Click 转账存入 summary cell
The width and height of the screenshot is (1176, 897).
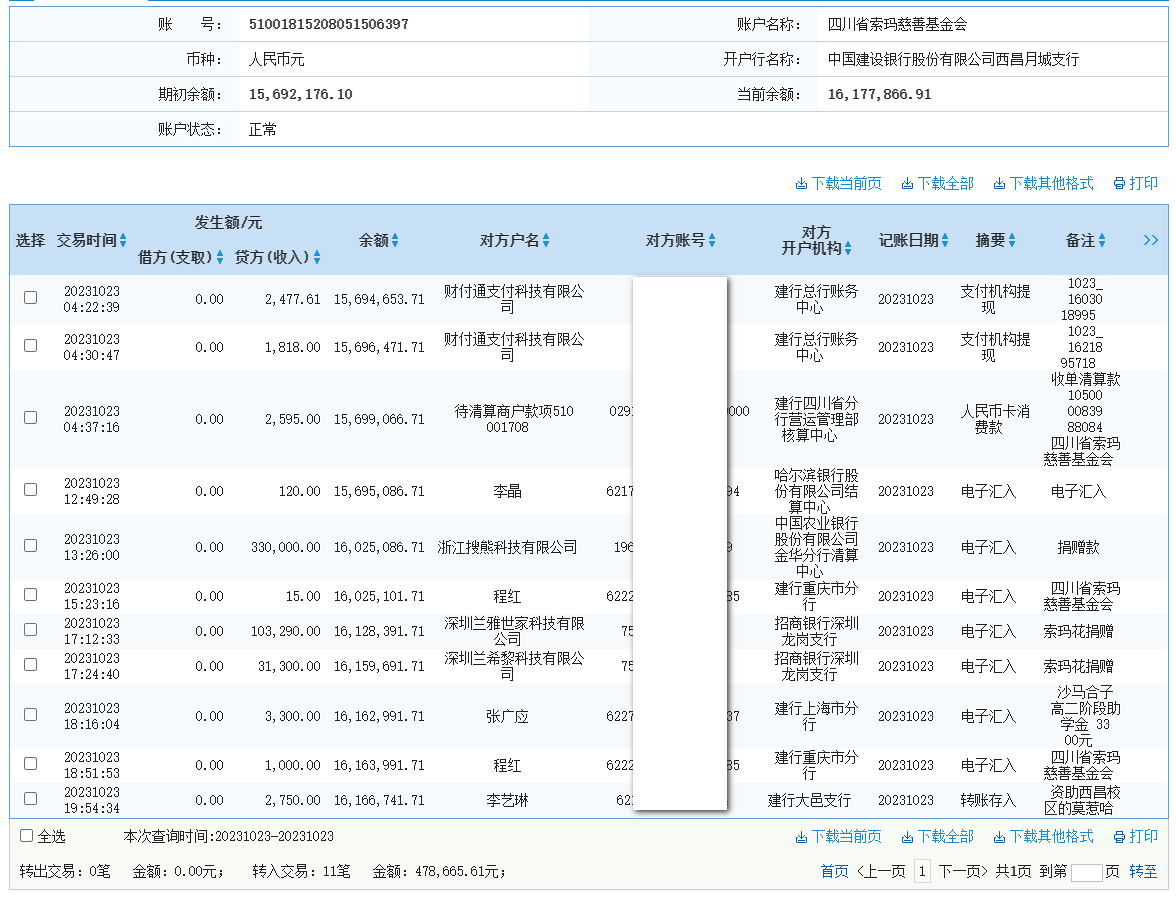coord(988,800)
